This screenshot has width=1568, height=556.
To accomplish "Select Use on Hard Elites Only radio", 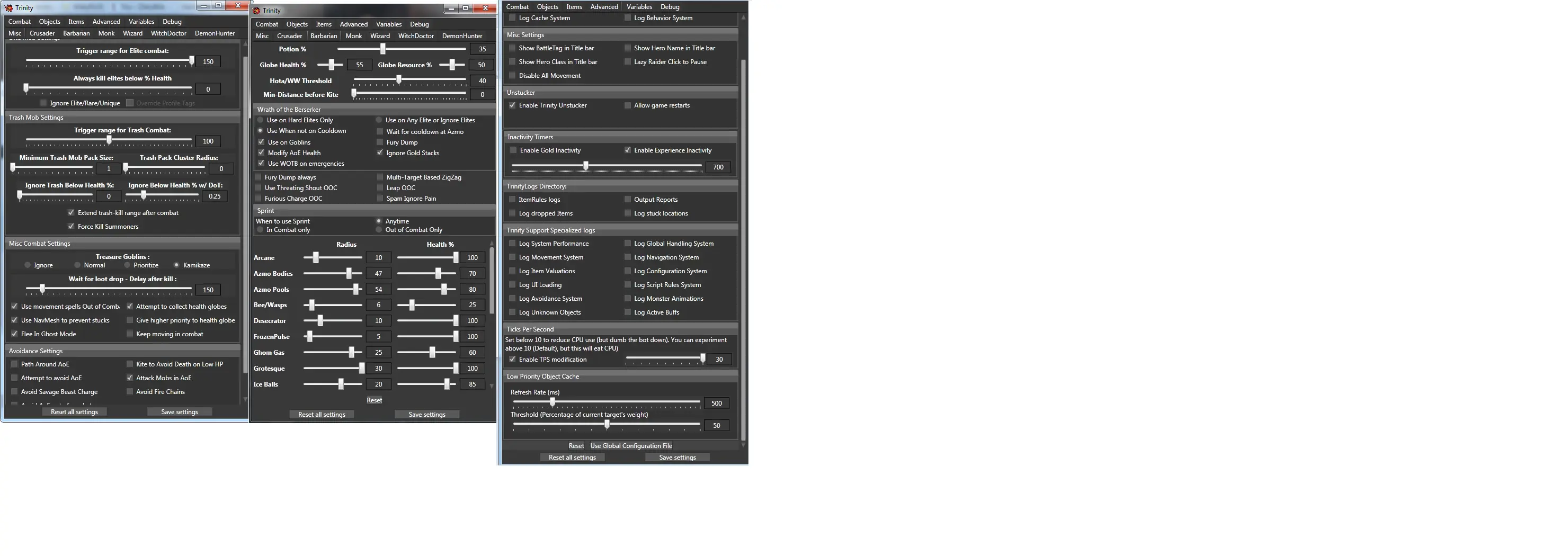I will 261,120.
